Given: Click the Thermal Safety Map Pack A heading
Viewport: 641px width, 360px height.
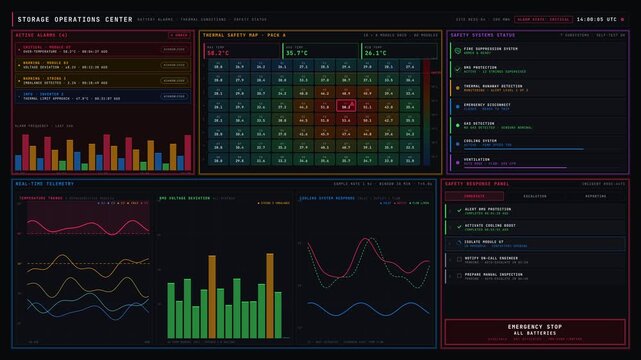Looking at the screenshot, I should (244, 35).
